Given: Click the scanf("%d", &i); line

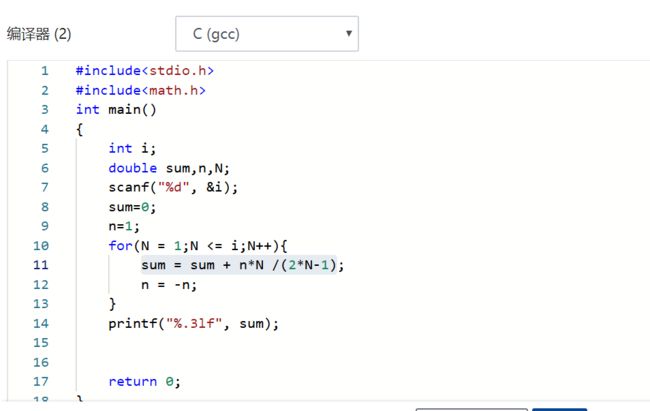Looking at the screenshot, I should point(173,187).
